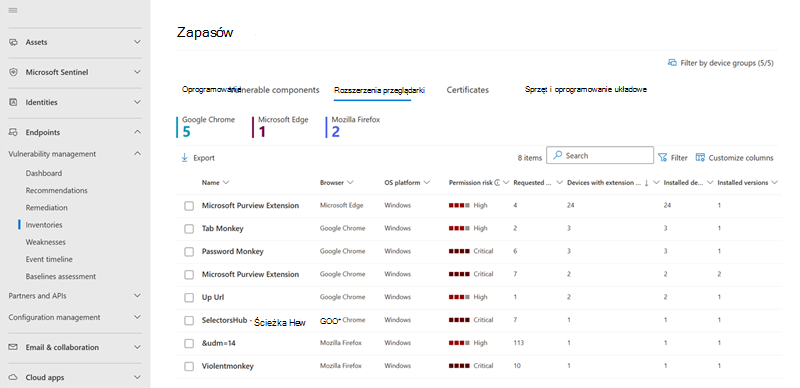Click the Customize columns icon
The height and width of the screenshot is (388, 800).
pyautogui.click(x=701, y=158)
